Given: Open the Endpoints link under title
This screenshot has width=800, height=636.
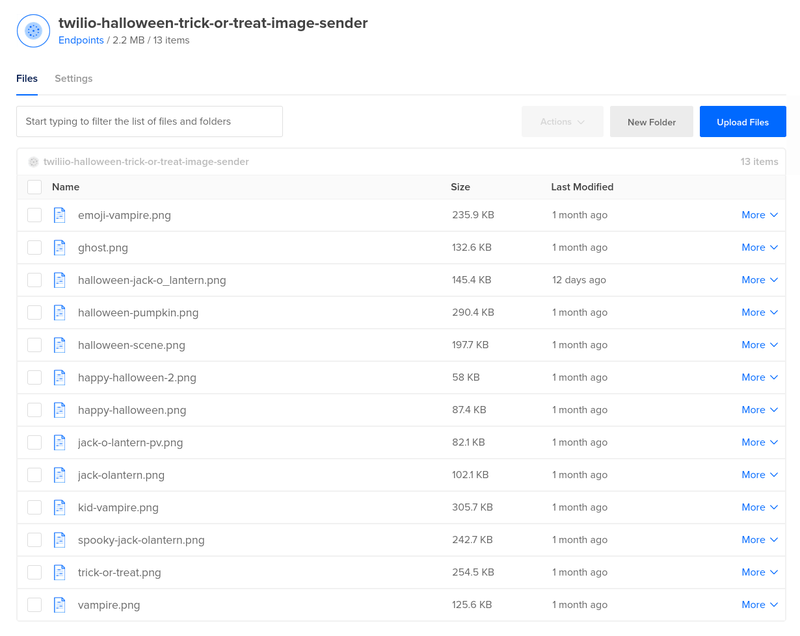Looking at the screenshot, I should (81, 40).
